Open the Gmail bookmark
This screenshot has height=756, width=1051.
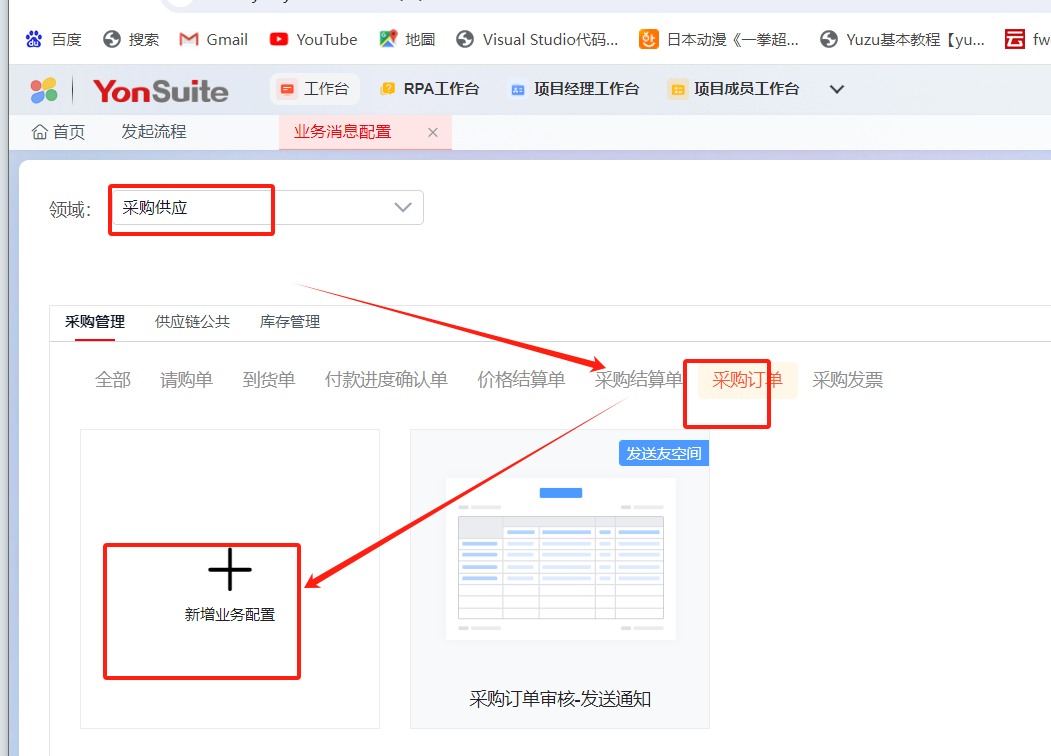click(212, 39)
